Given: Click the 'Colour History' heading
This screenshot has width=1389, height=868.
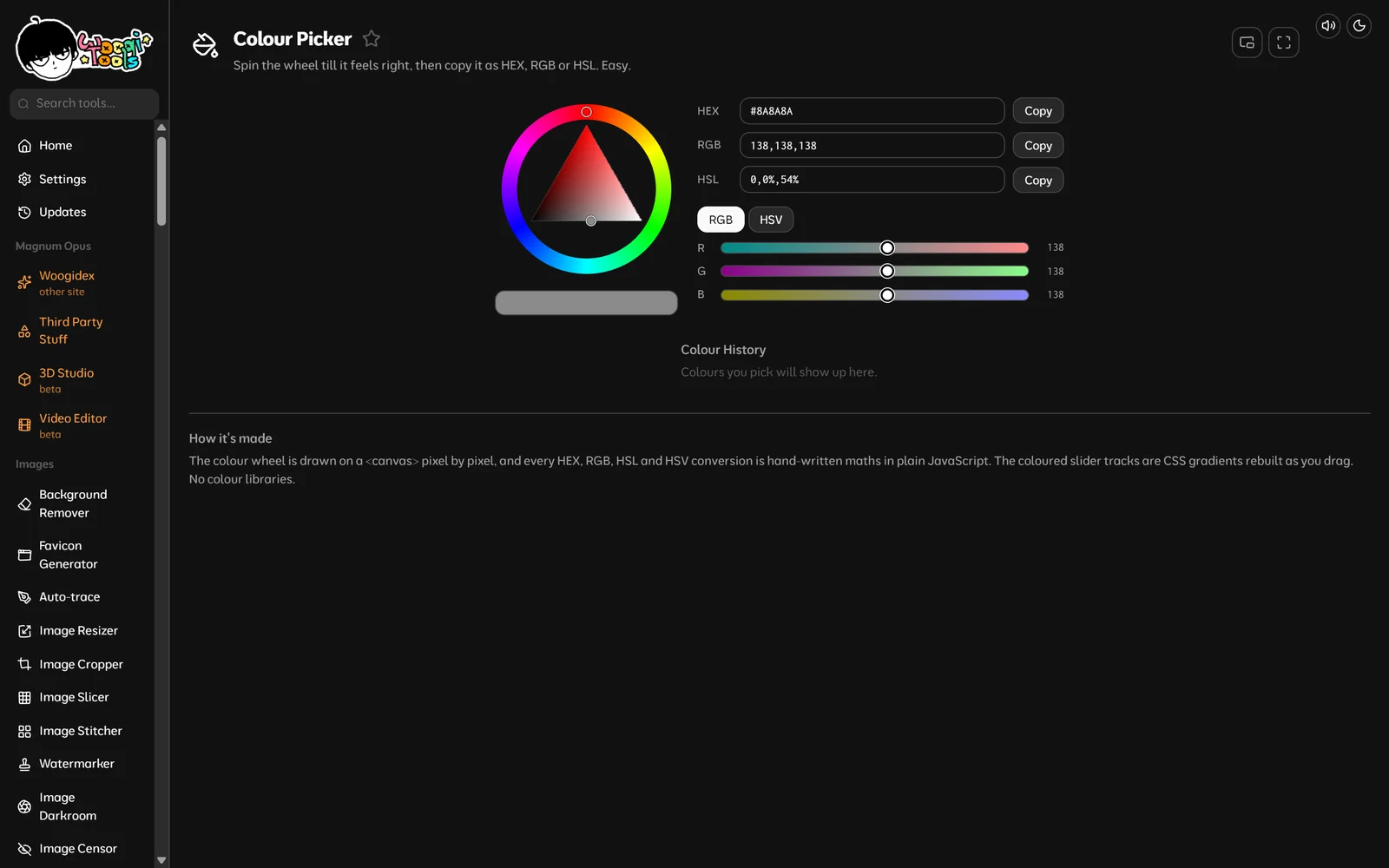Looking at the screenshot, I should pyautogui.click(x=723, y=350).
